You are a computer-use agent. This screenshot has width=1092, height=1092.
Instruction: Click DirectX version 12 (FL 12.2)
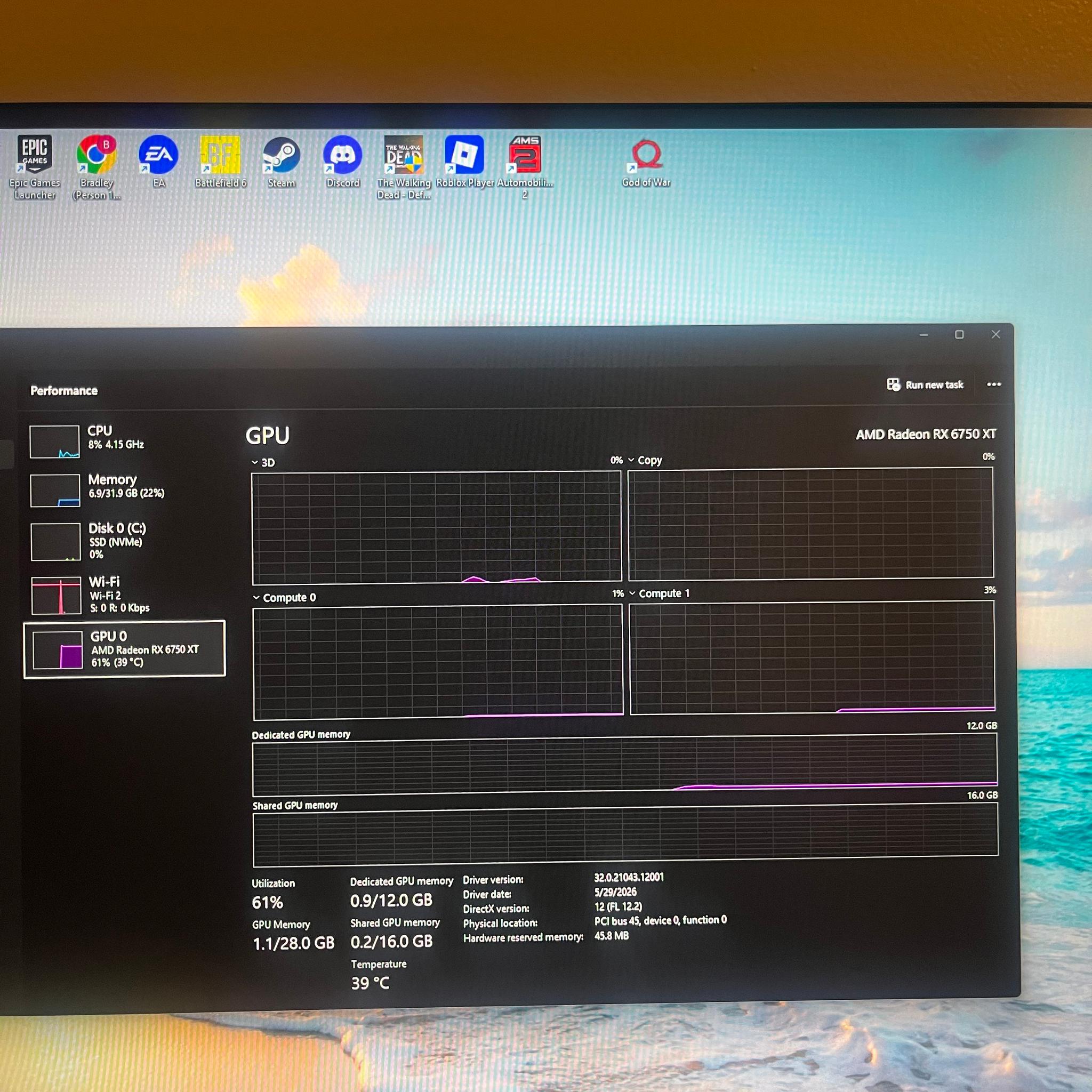(x=619, y=906)
